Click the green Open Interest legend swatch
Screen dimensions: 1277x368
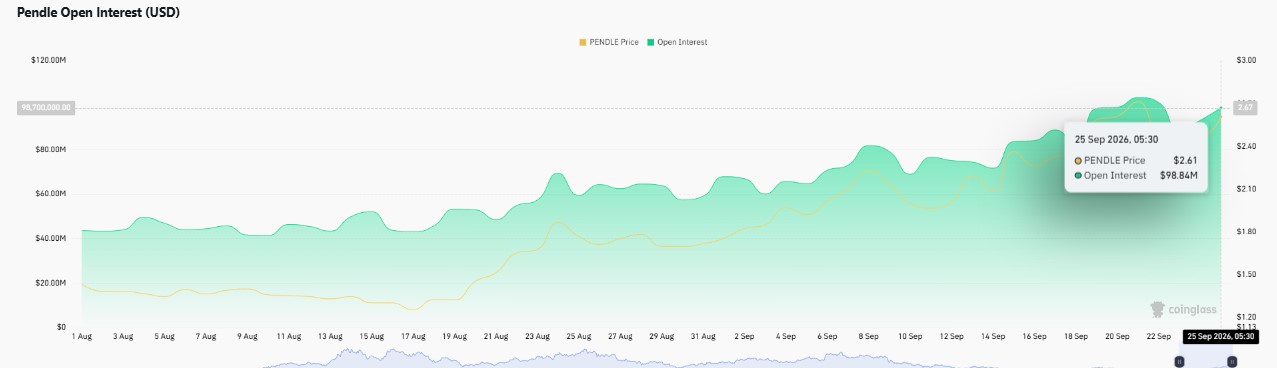click(651, 42)
